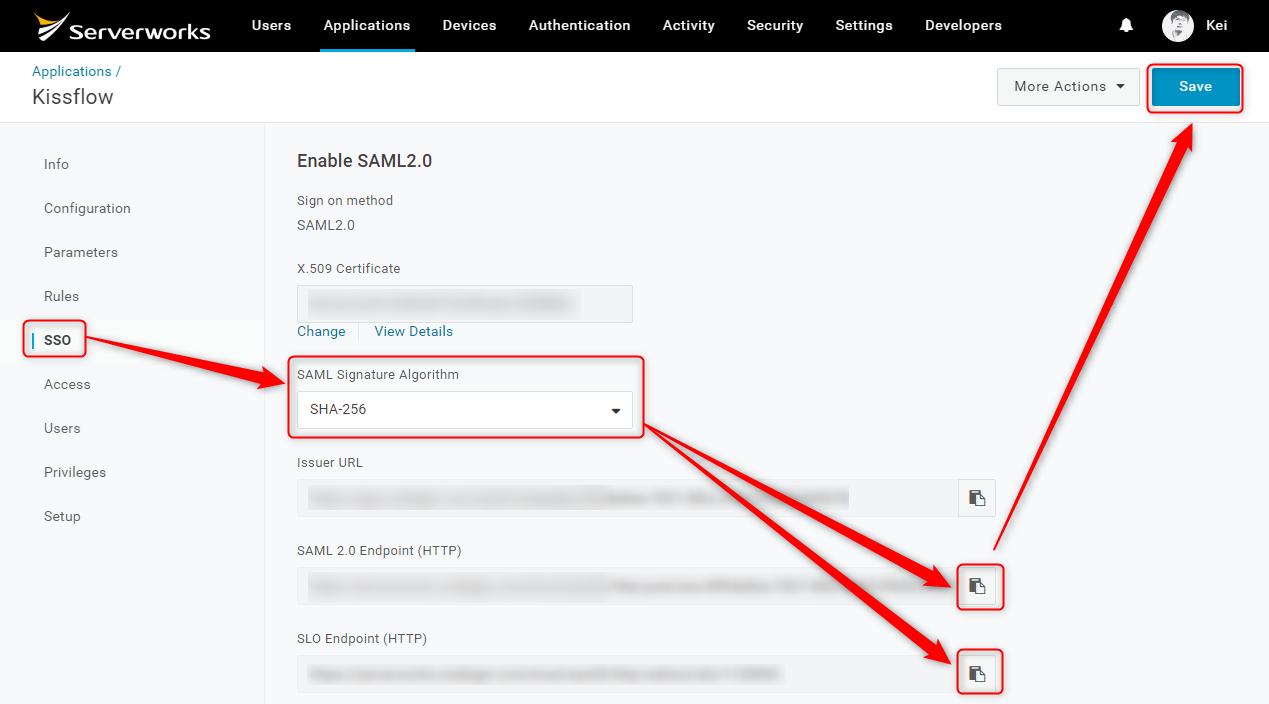Click the Serverworks logo
This screenshot has width=1269, height=704.
pyautogui.click(x=122, y=27)
